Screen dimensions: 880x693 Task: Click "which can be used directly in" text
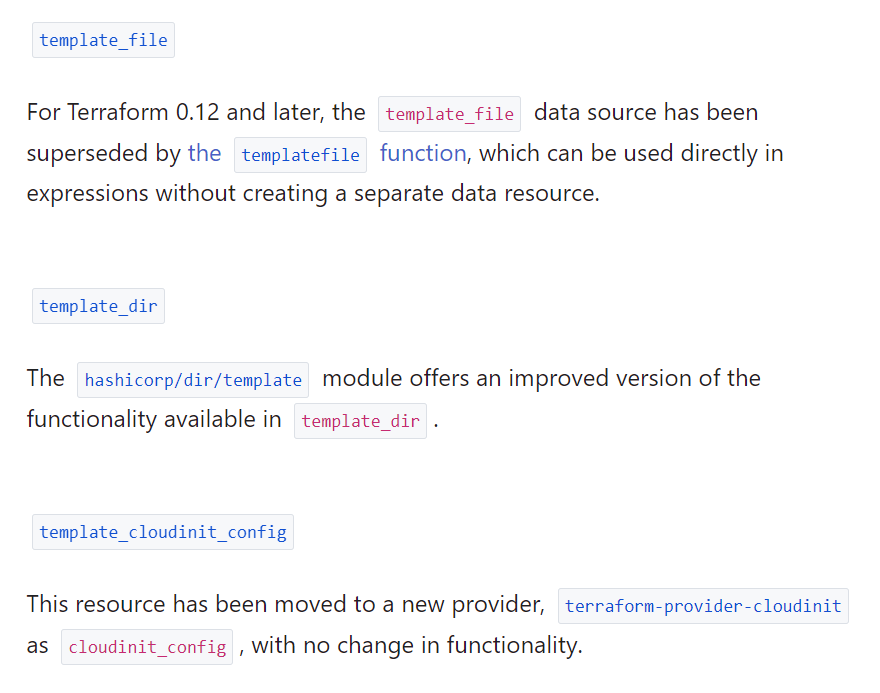click(632, 153)
